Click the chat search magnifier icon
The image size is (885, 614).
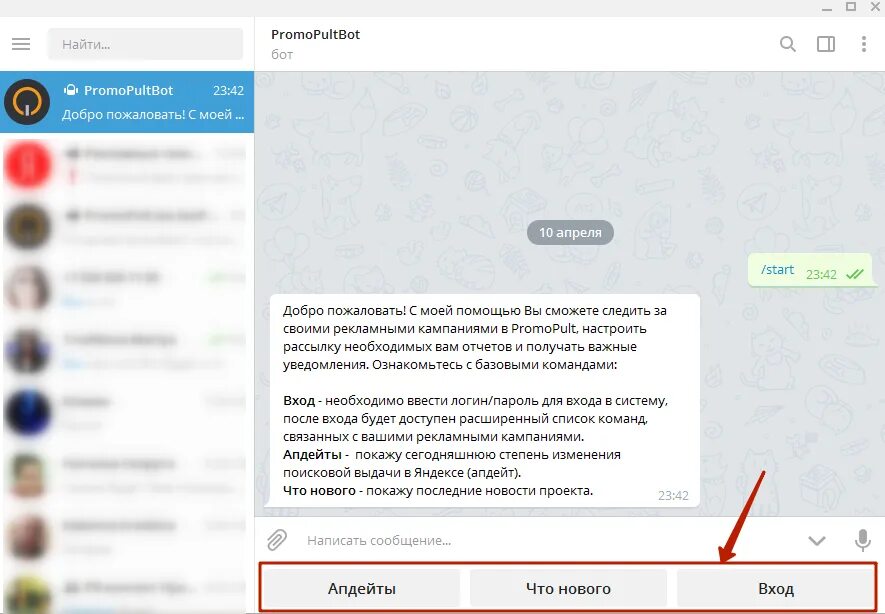(x=788, y=44)
